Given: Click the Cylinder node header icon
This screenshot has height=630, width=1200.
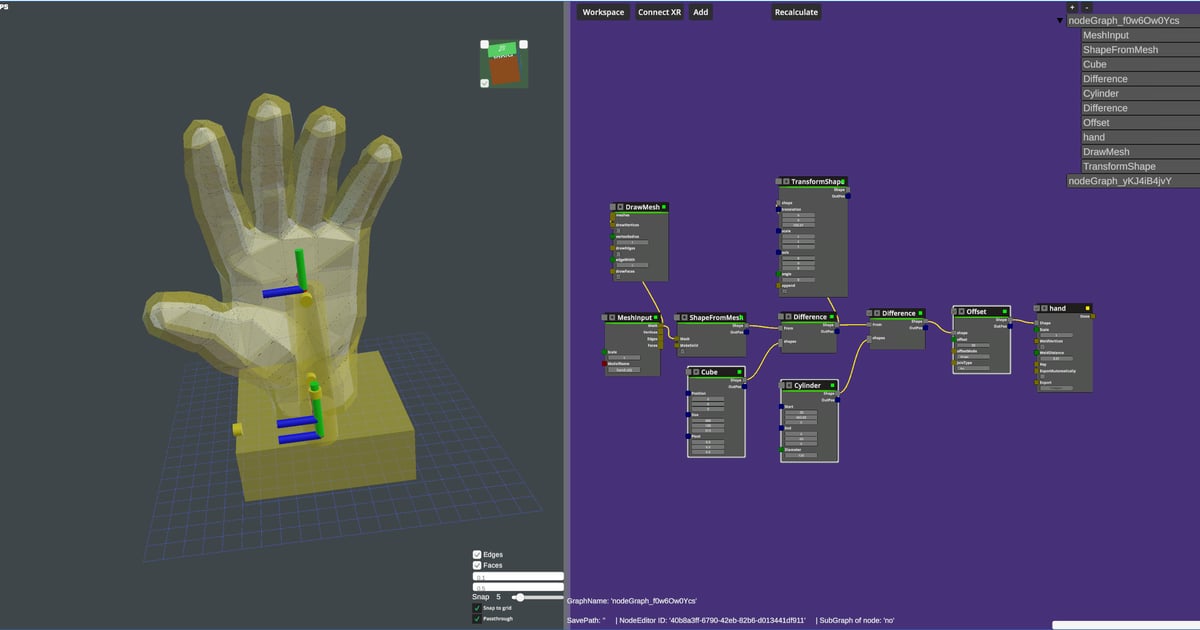Looking at the screenshot, I should (x=790, y=386).
